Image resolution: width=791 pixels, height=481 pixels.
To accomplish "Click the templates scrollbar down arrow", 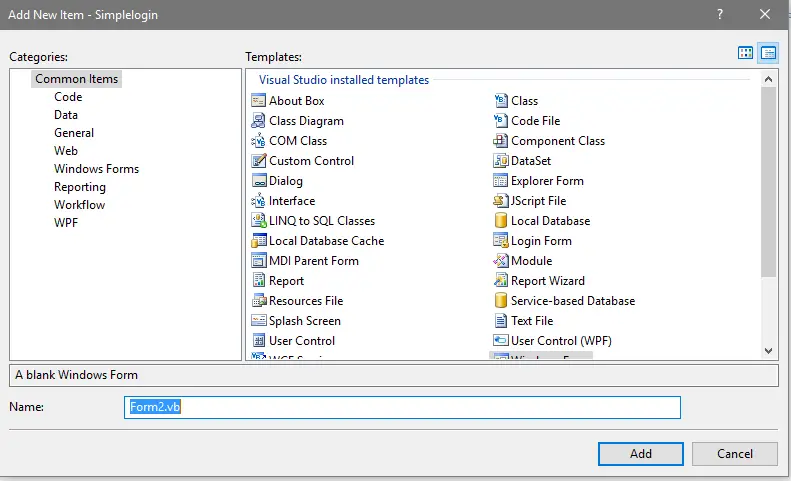I will click(768, 351).
